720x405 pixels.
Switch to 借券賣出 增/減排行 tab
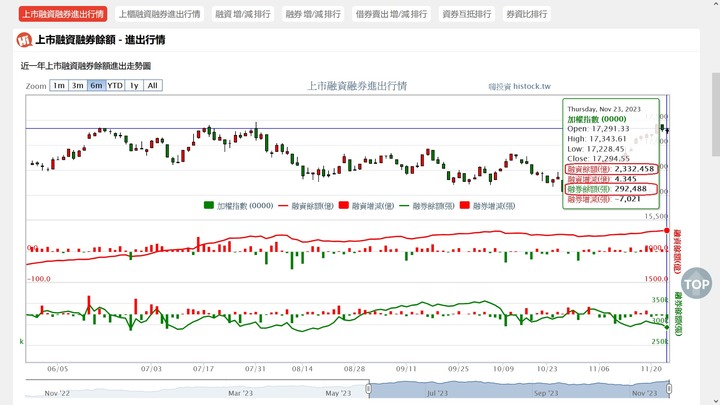tap(391, 14)
